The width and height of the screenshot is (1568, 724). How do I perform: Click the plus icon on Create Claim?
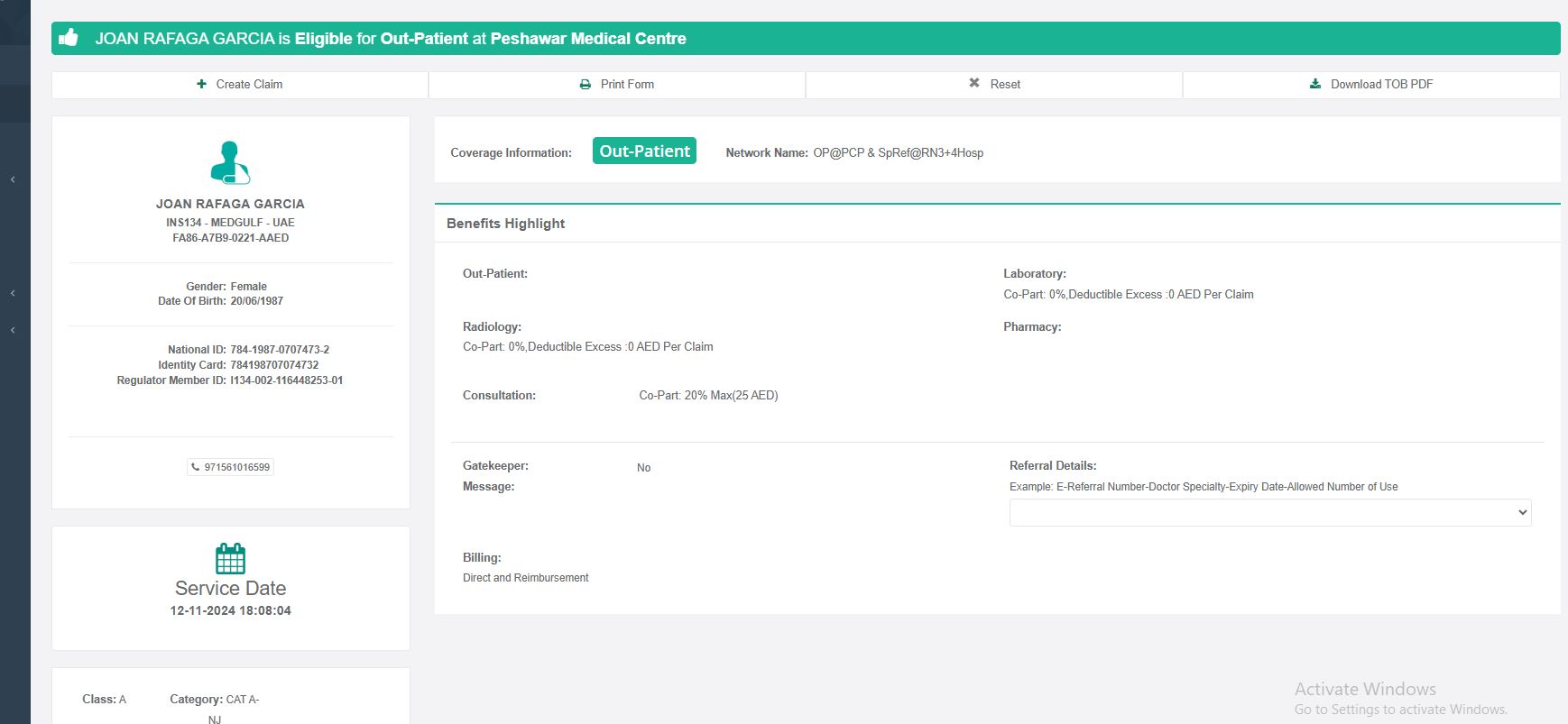pos(201,84)
